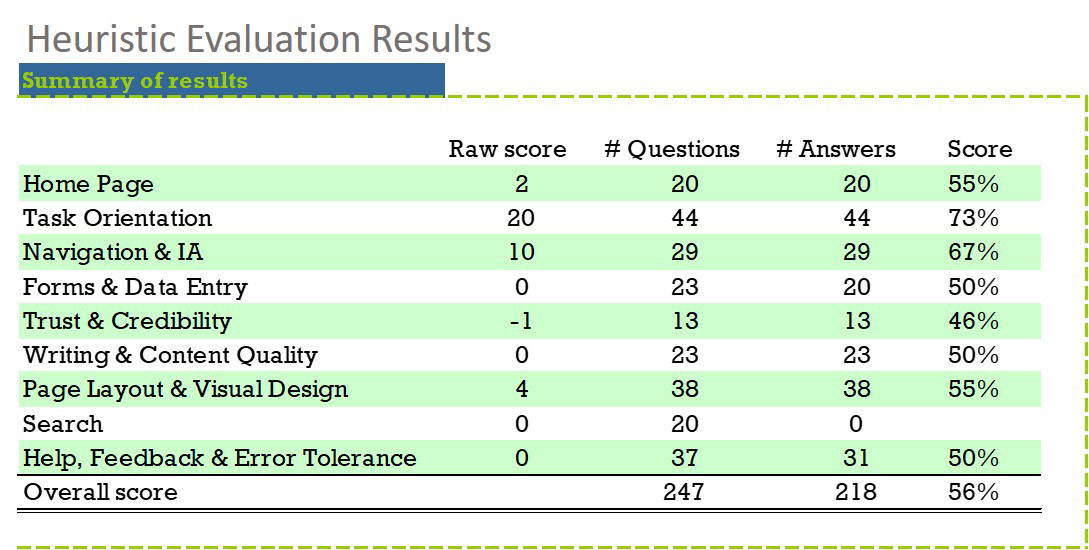Select Task Orientation score '73%'

tap(973, 218)
